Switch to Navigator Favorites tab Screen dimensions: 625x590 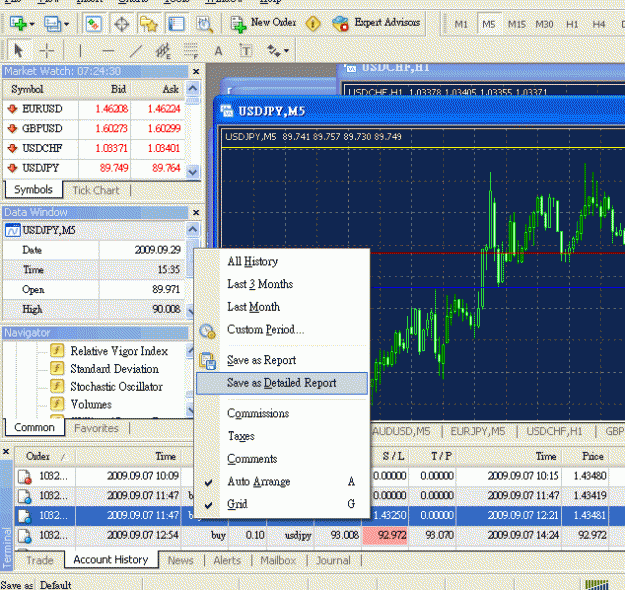coord(96,428)
